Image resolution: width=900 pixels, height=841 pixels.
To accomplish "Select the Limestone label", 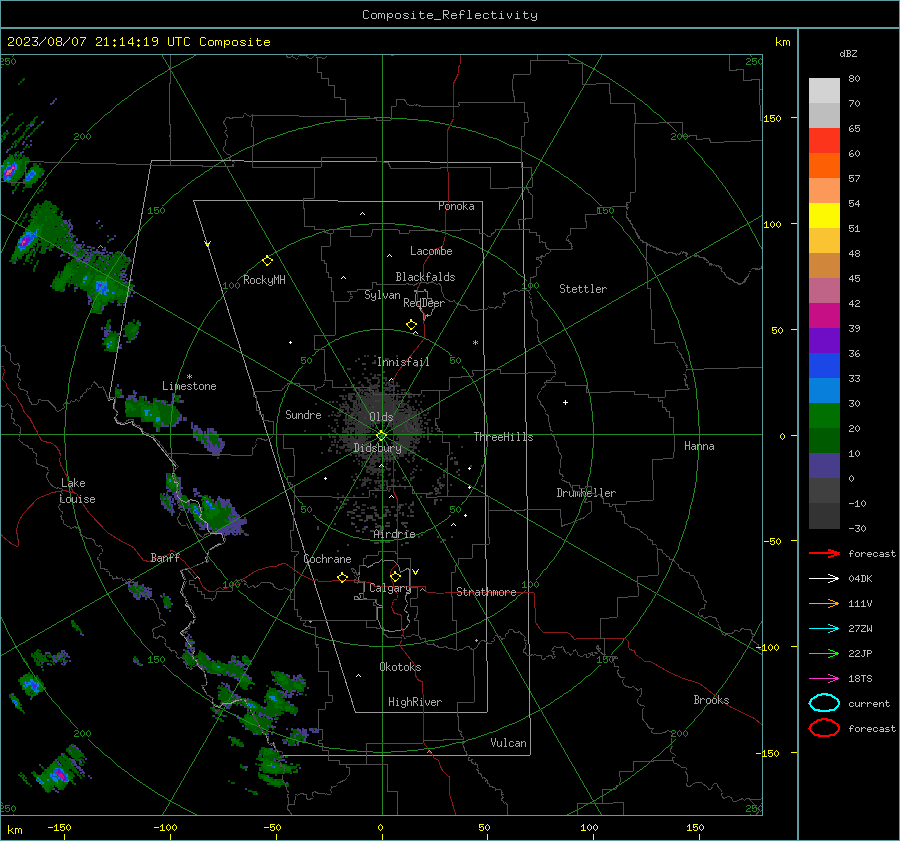I will coord(189,386).
